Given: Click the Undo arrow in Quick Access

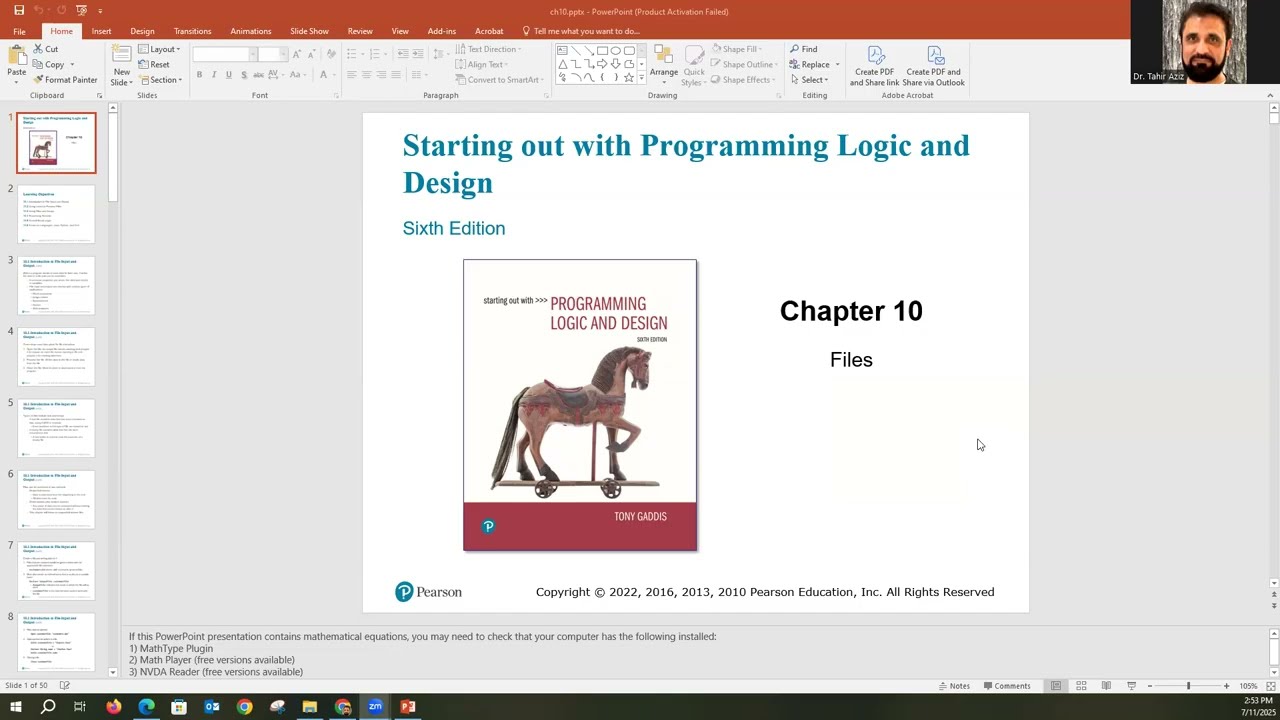Looking at the screenshot, I should point(39,10).
